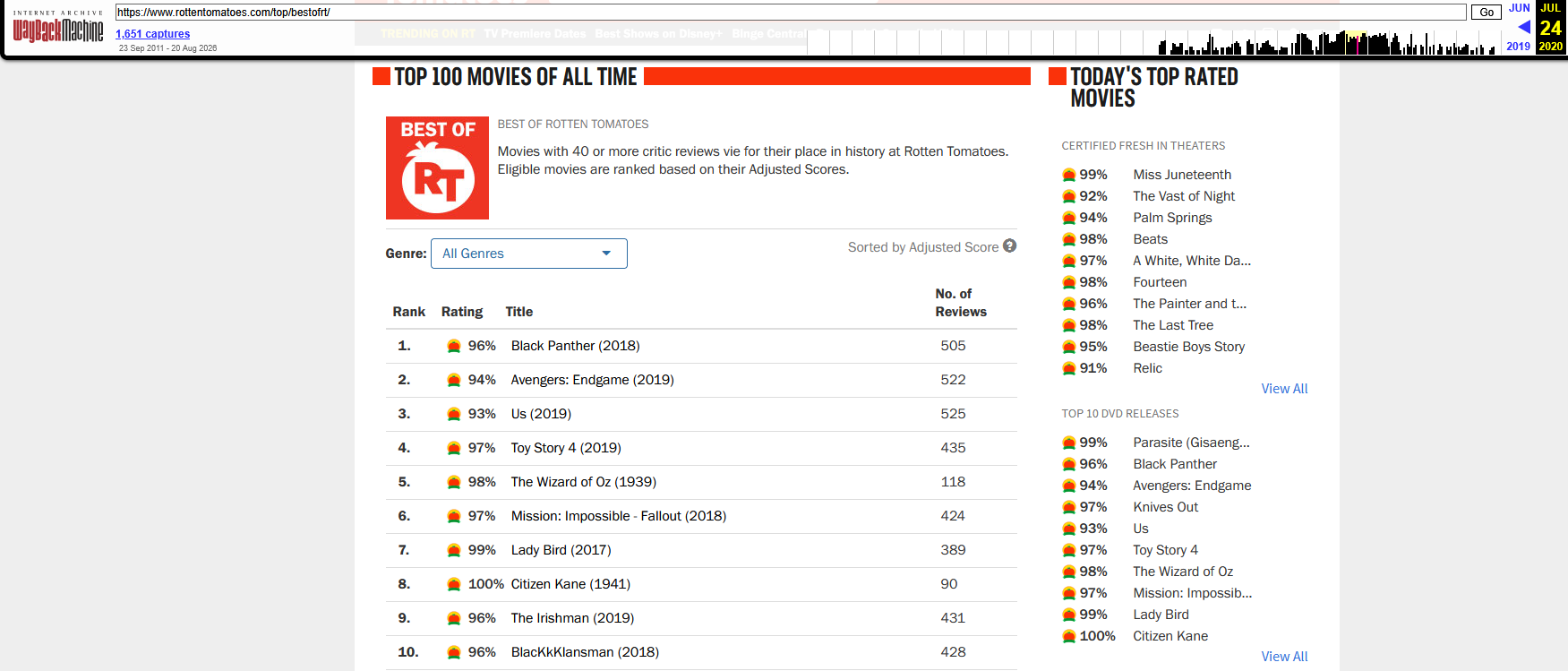Screen dimensions: 1568x671
Task: Click the tomato icon in The Wizard of Oz (1939) row
Action: tap(454, 482)
